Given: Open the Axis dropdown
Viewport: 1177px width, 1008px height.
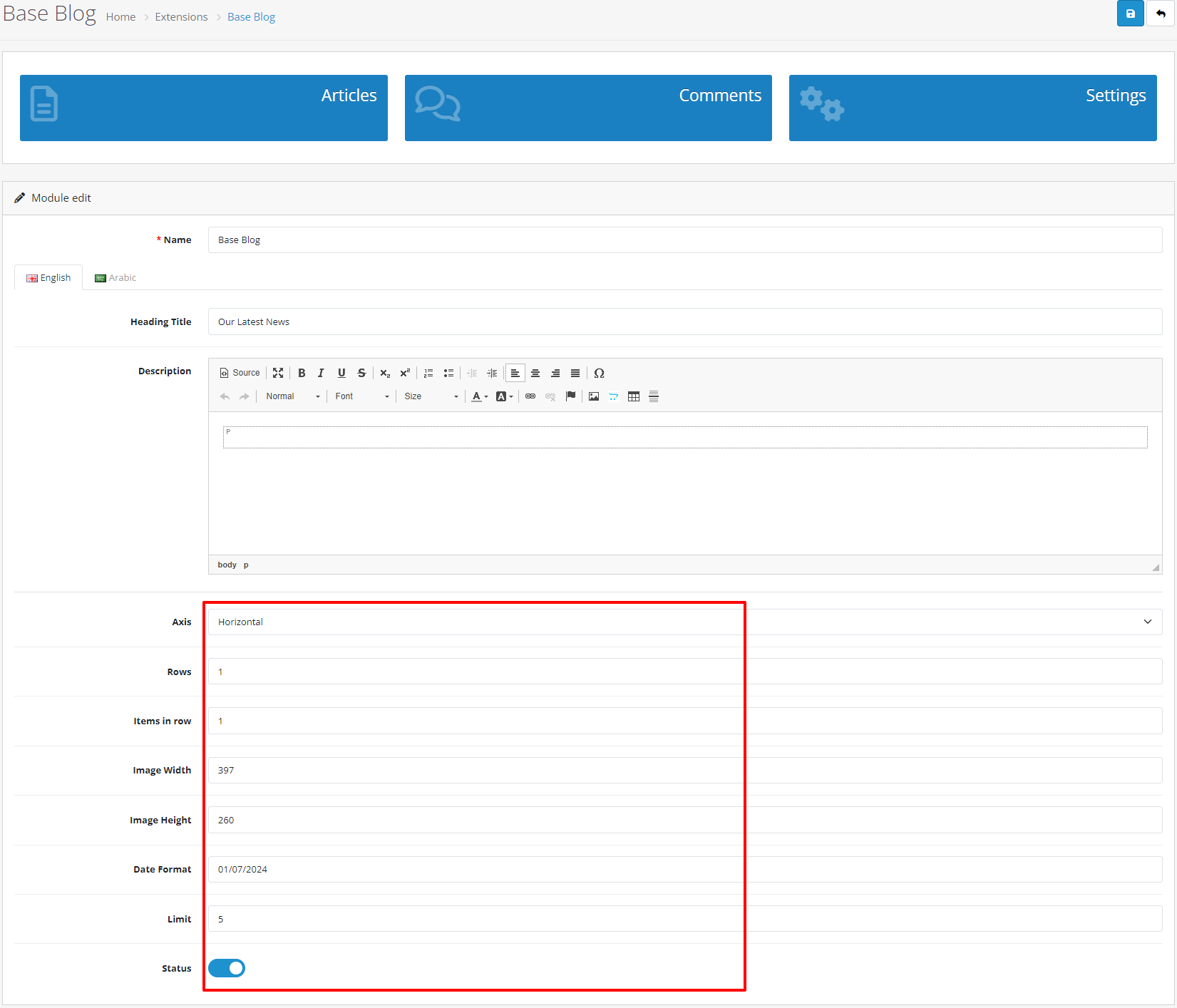Looking at the screenshot, I should click(x=684, y=622).
